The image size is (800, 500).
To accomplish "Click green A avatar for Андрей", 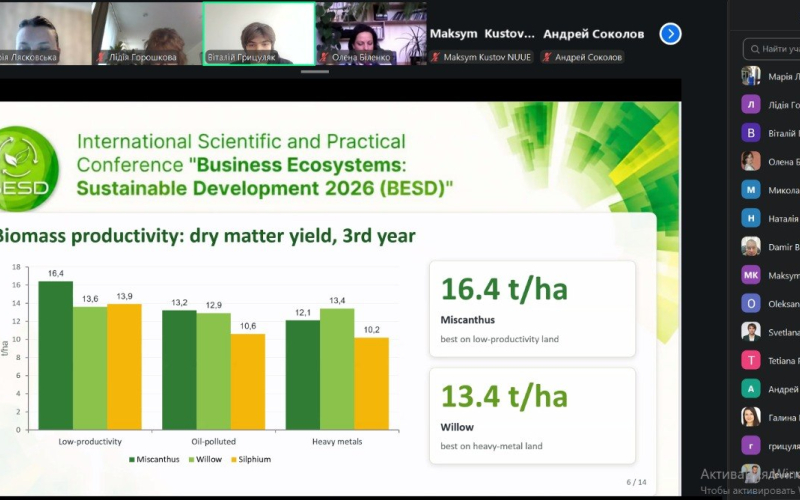I will 751,389.
